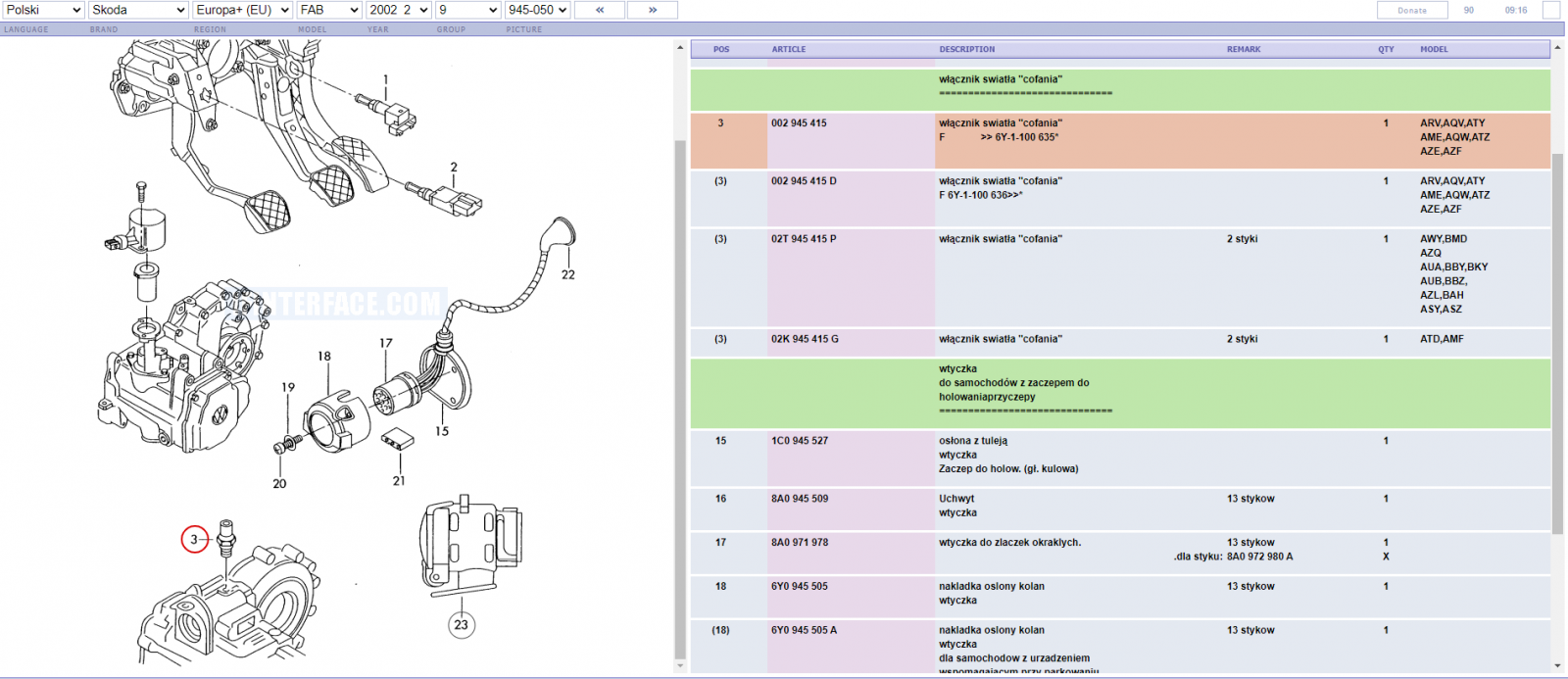Screen dimensions: 1568x679
Task: Open the group 9 dropdown
Action: click(468, 10)
